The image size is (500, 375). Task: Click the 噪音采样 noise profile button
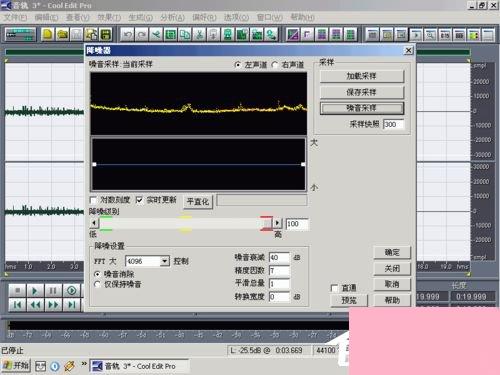coord(362,108)
